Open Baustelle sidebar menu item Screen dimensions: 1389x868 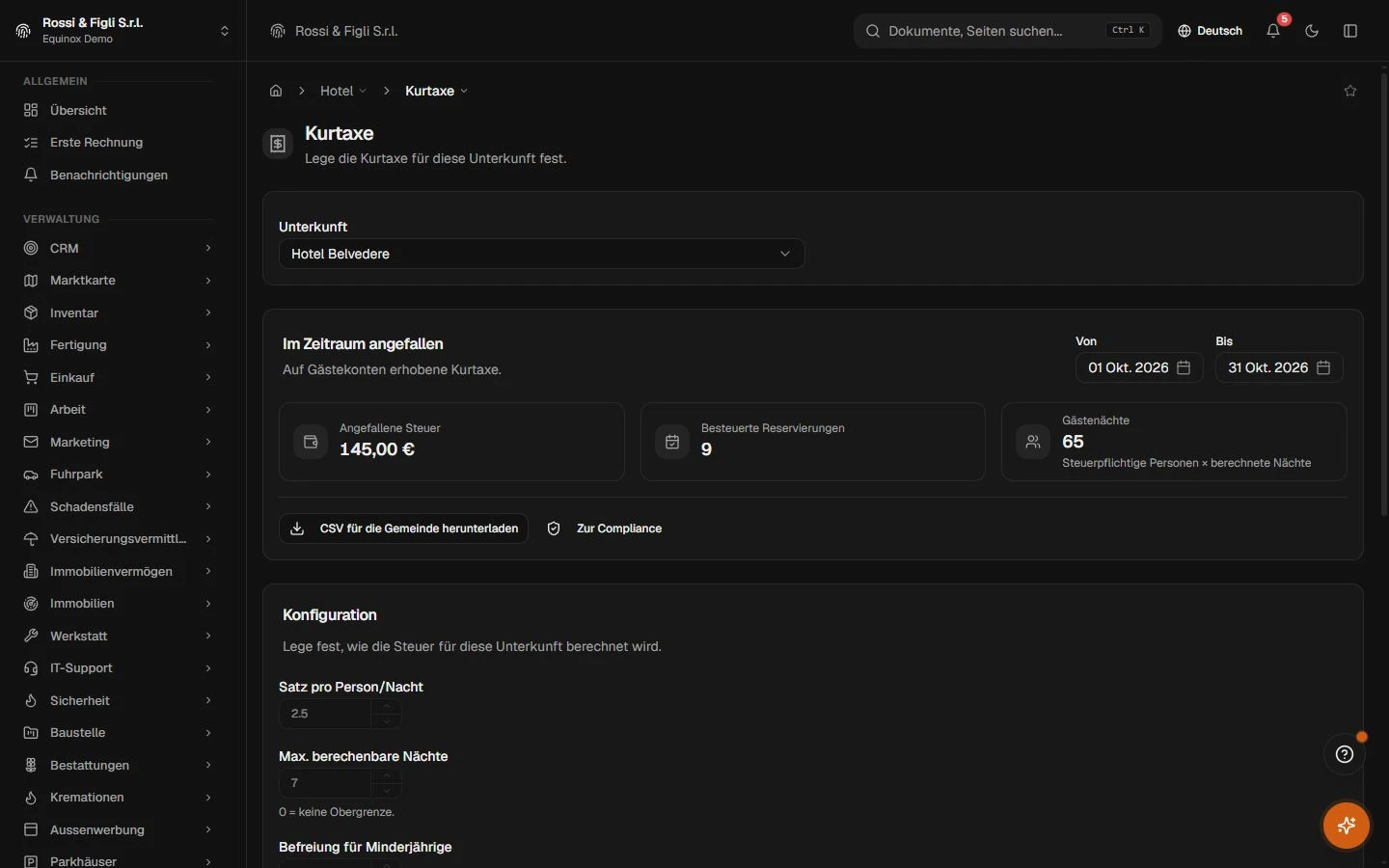[x=119, y=732]
